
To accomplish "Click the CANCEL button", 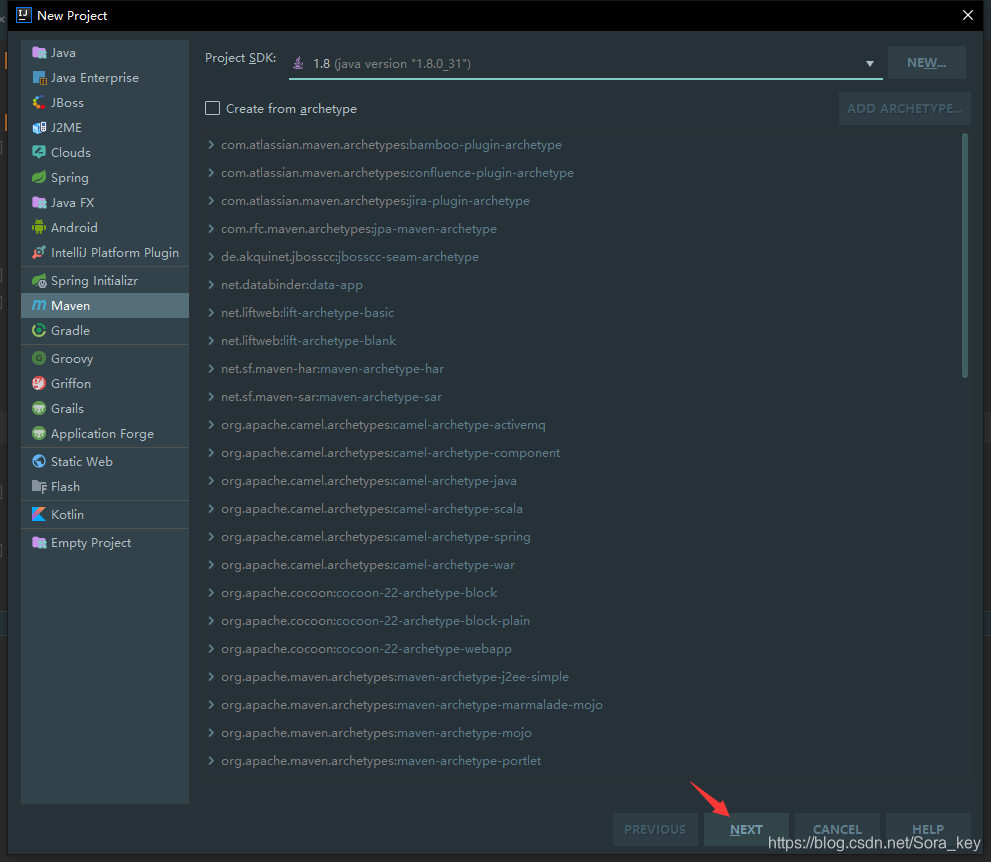I will (837, 829).
